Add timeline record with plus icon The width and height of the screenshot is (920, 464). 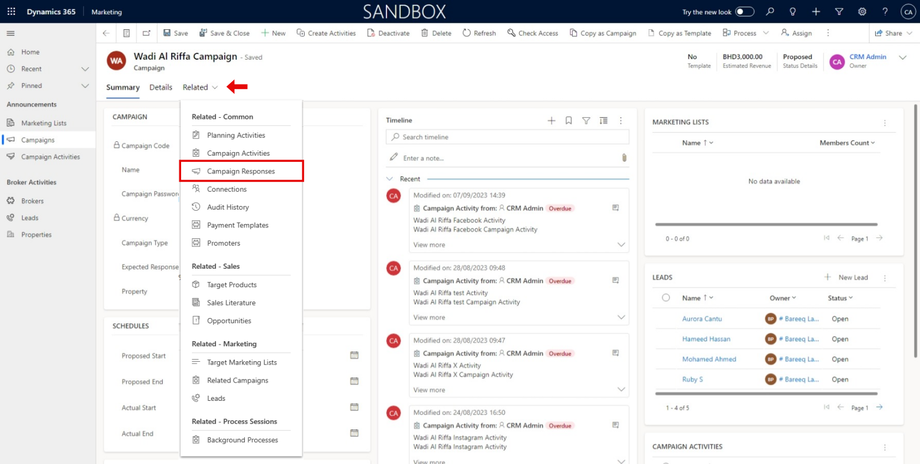tap(551, 120)
